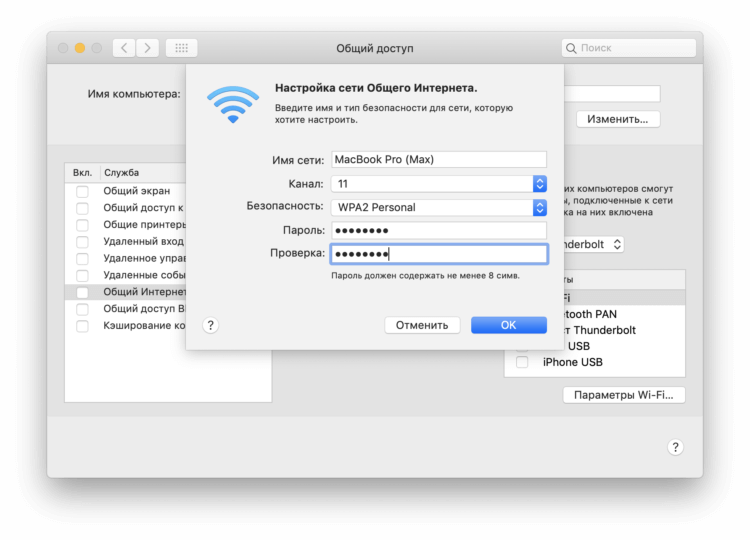The height and width of the screenshot is (540, 750).
Task: Enable Кэширование контента checkbox
Action: 82,326
